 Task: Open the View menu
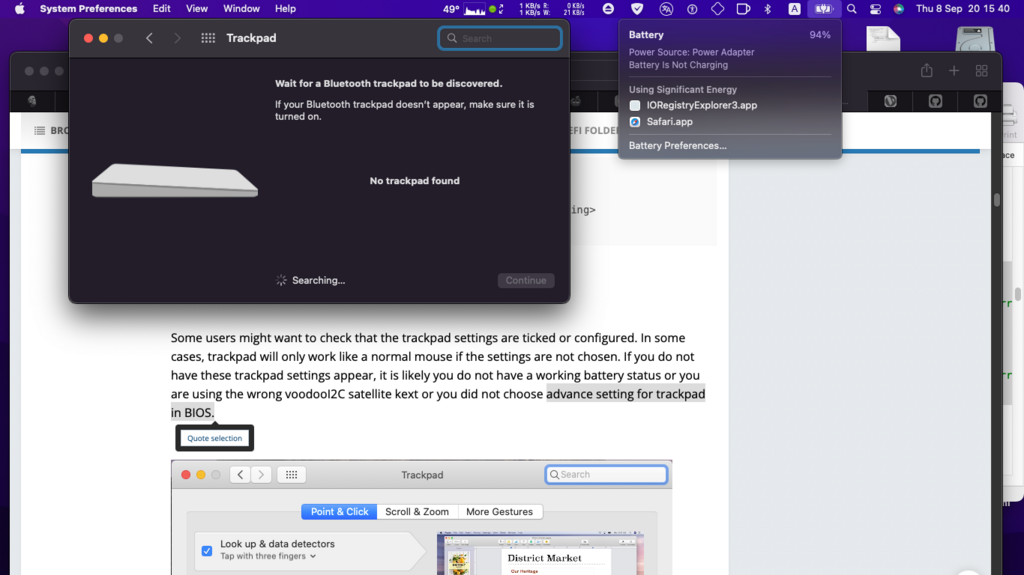(x=197, y=9)
